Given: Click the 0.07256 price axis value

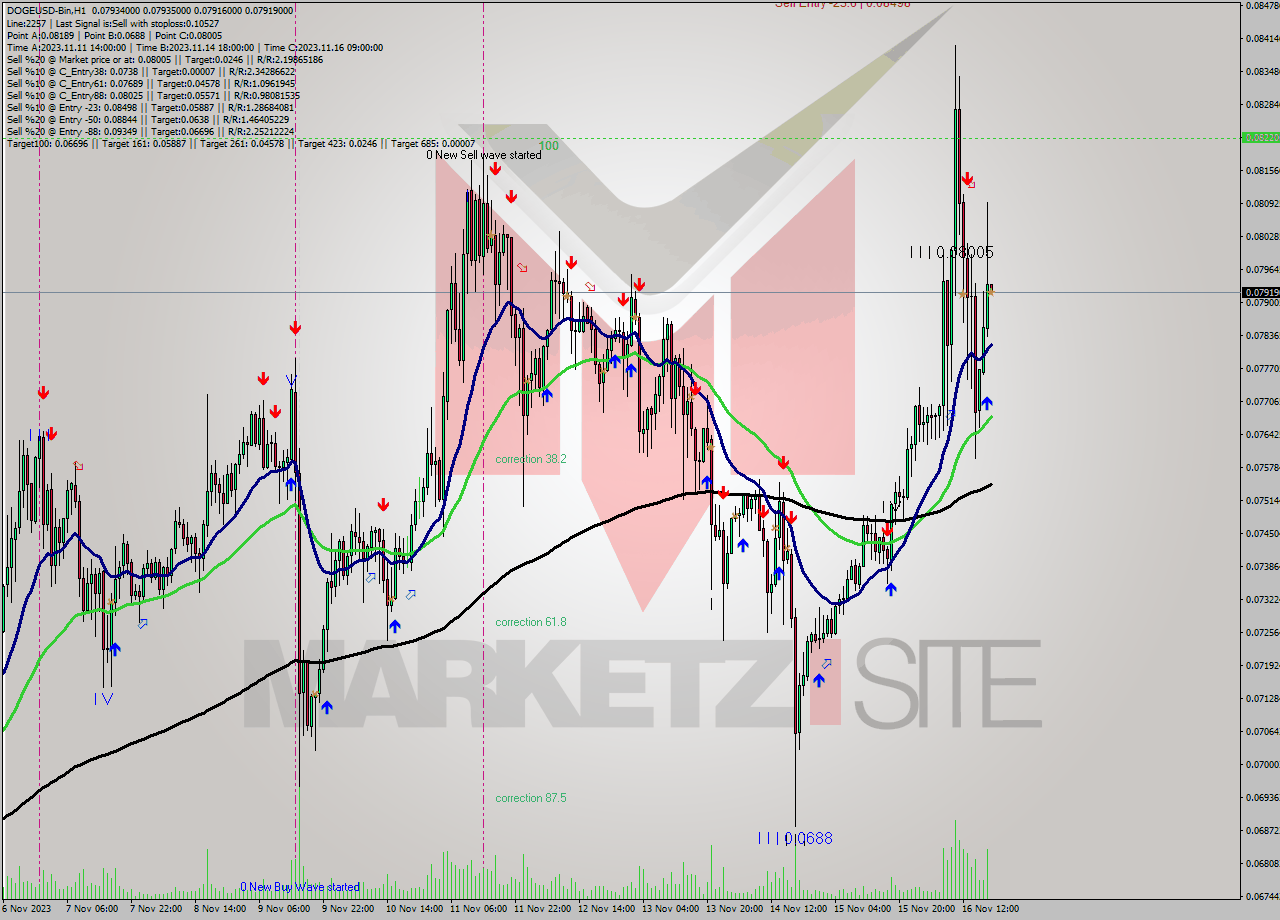Looking at the screenshot, I should point(1262,632).
